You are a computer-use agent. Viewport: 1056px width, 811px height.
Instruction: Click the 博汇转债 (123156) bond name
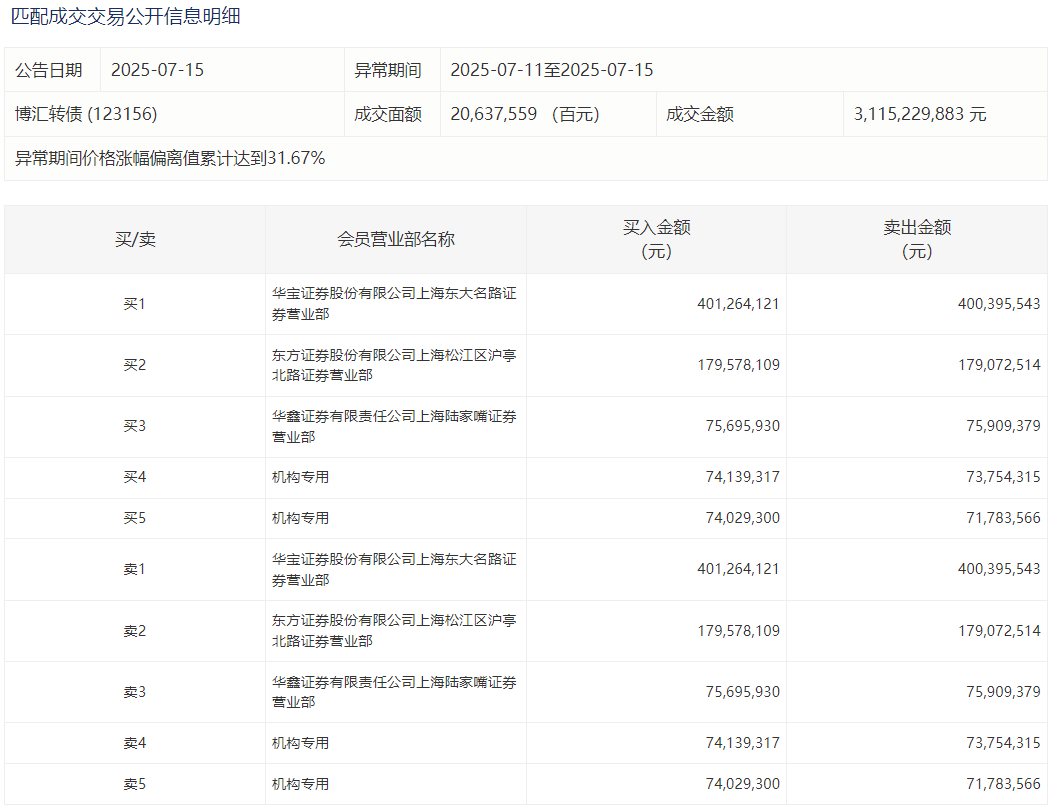pyautogui.click(x=86, y=114)
